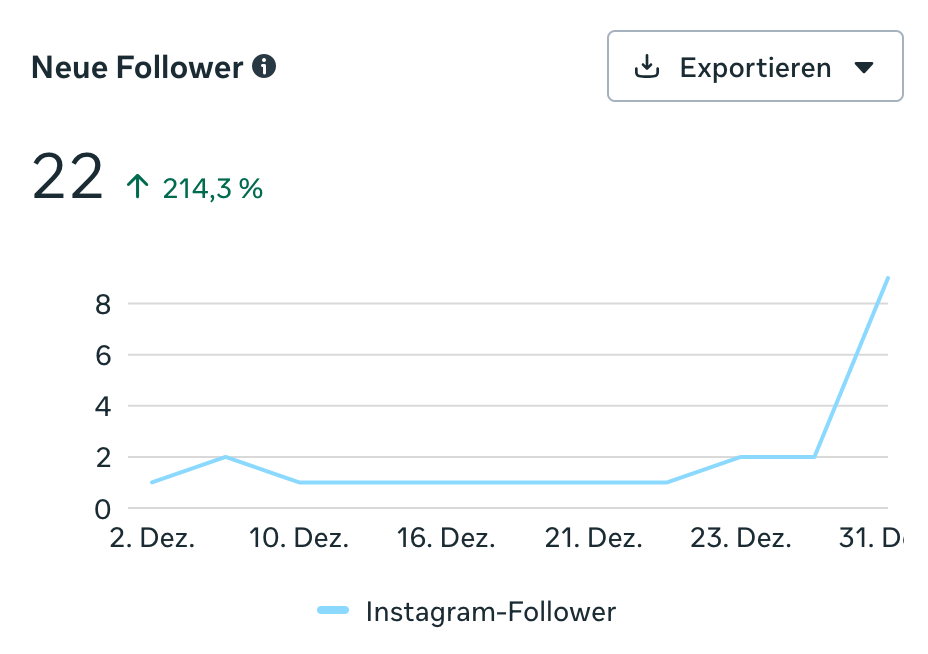
Task: Select the 16. Dez. axis date
Action: [446, 538]
